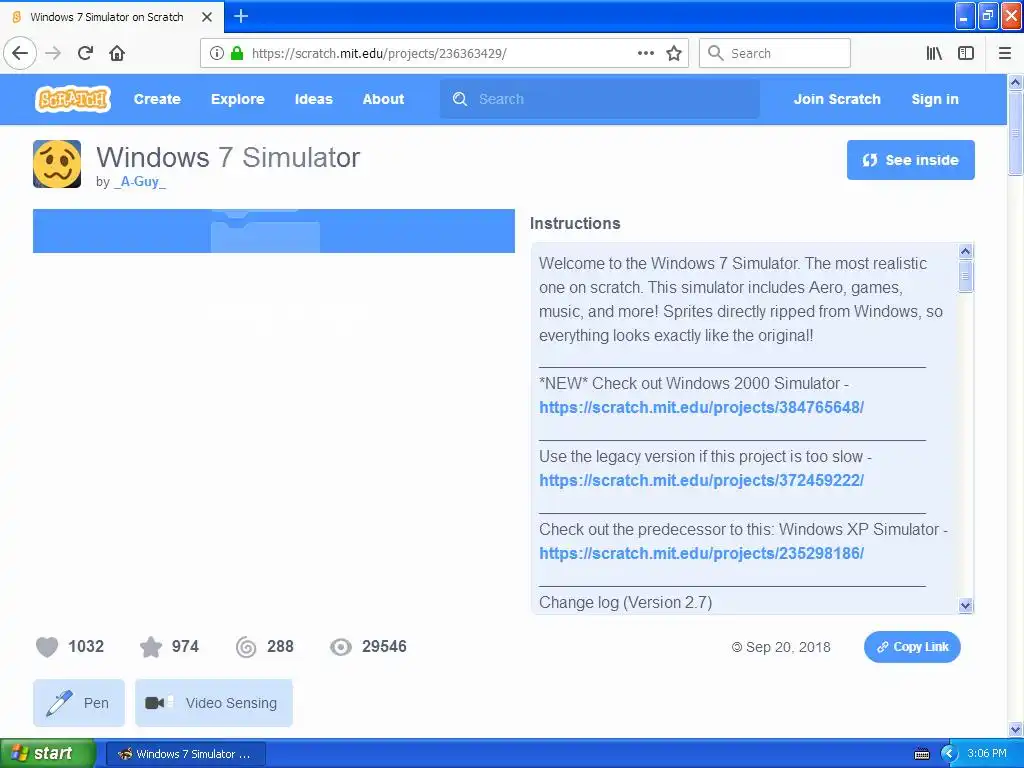The height and width of the screenshot is (768, 1024).
Task: Click the keyboard icon in system tray
Action: click(x=922, y=754)
